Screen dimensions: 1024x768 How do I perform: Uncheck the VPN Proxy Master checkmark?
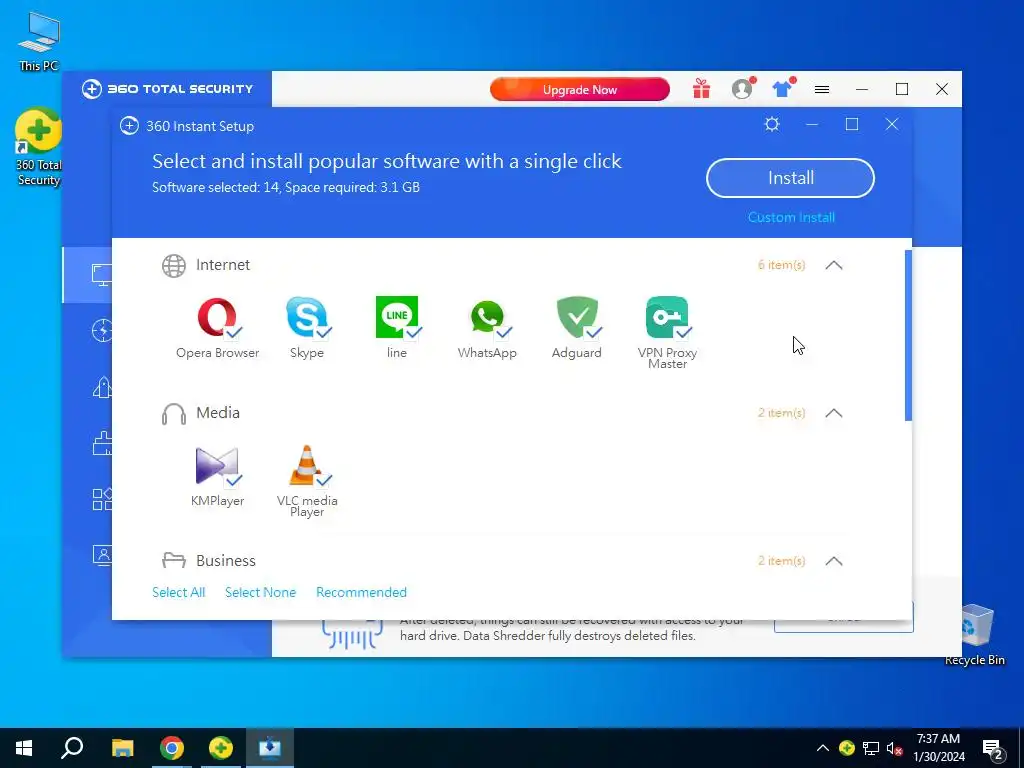(x=684, y=332)
